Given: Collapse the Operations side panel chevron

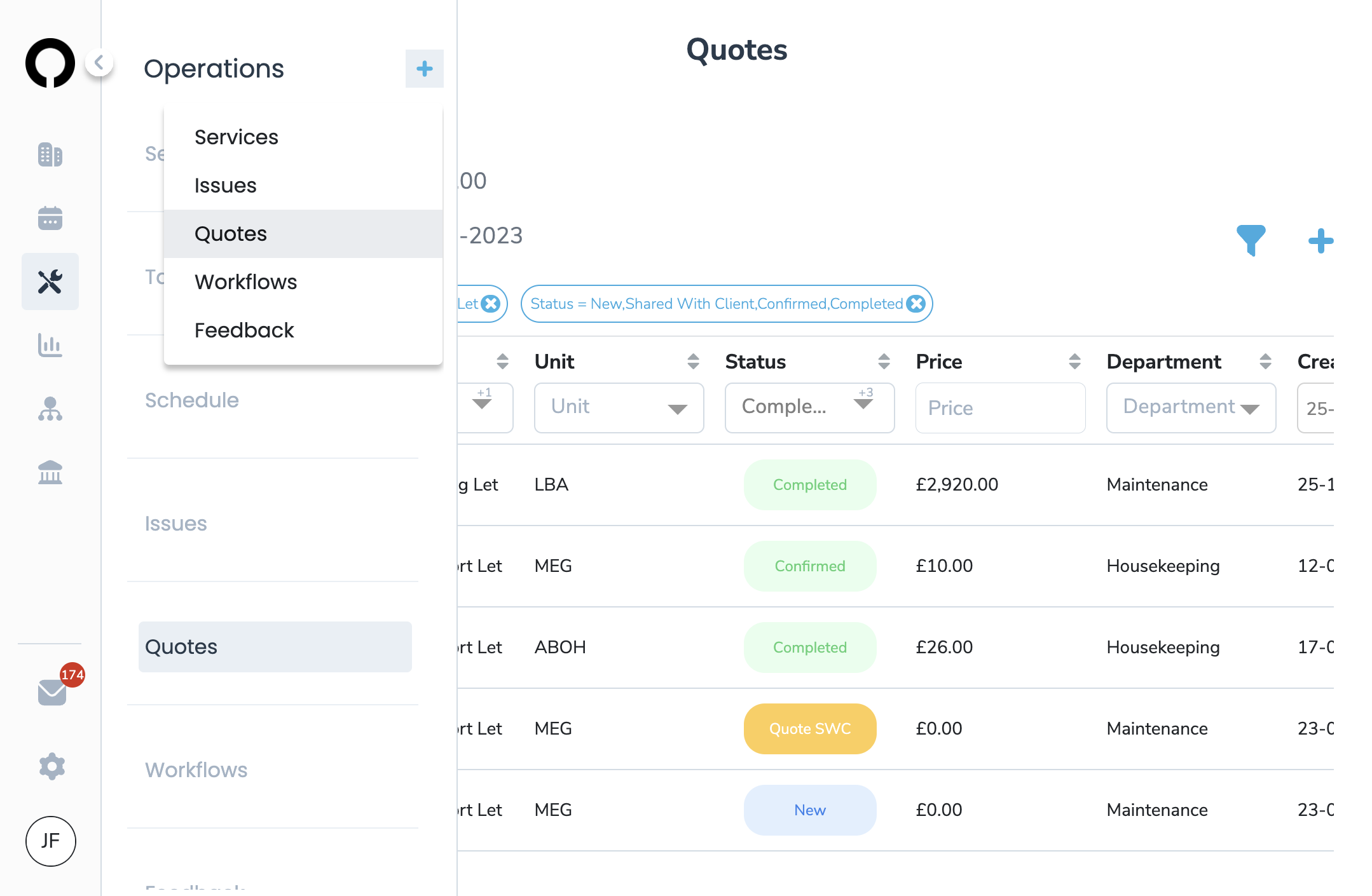Looking at the screenshot, I should point(99,62).
